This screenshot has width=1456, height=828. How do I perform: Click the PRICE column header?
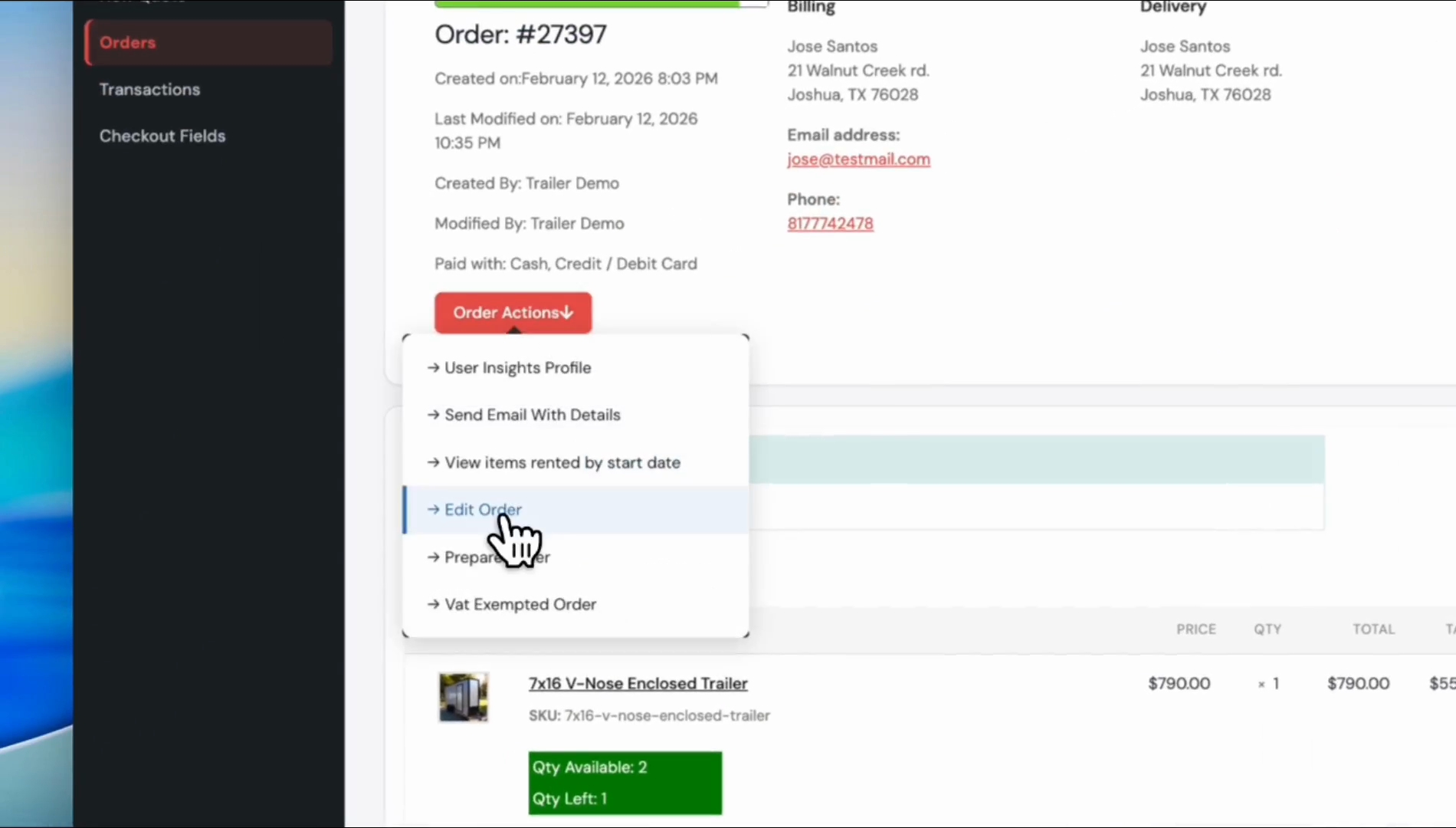pos(1195,629)
